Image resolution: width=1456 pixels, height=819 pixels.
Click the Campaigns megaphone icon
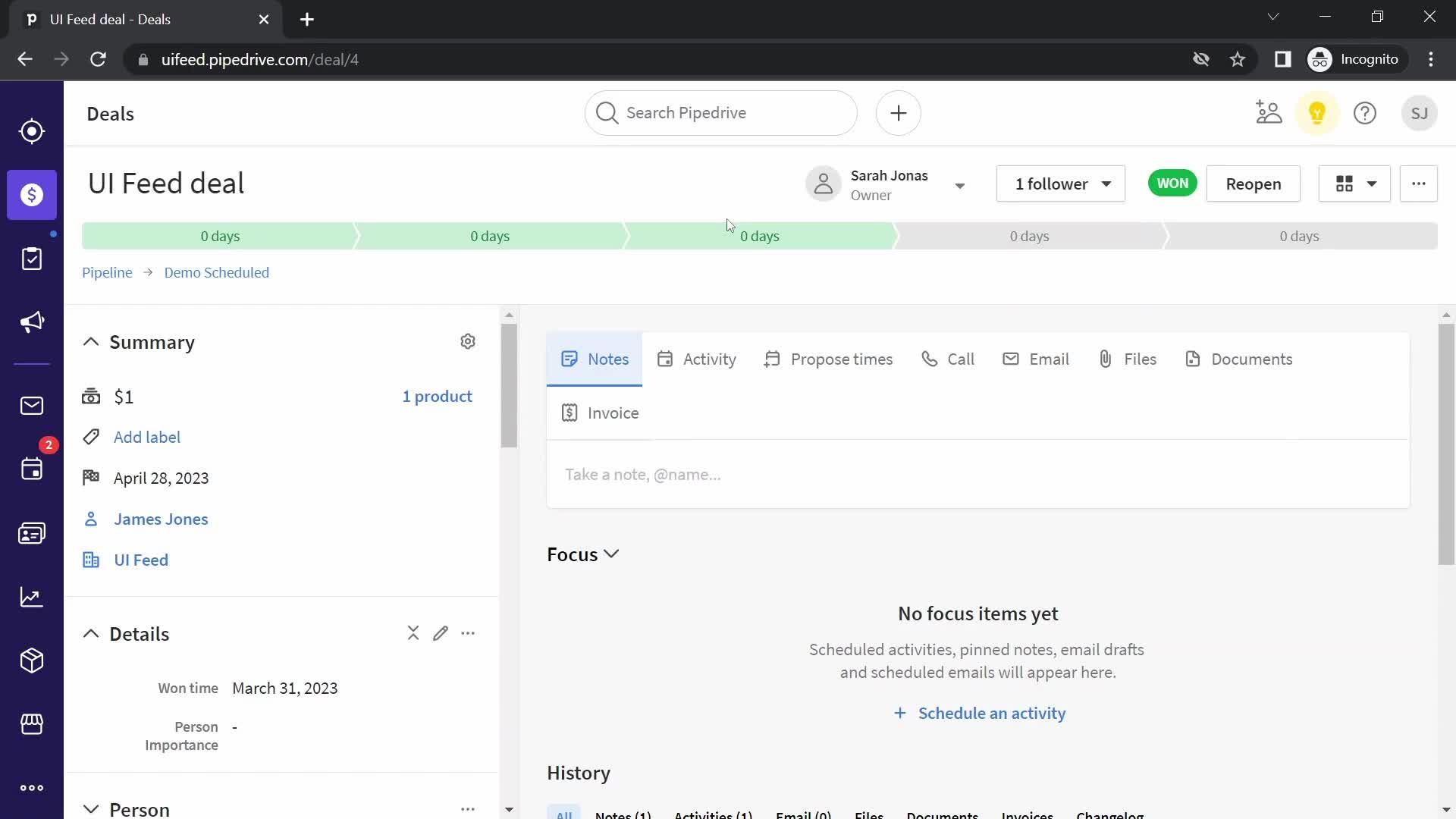coord(32,321)
